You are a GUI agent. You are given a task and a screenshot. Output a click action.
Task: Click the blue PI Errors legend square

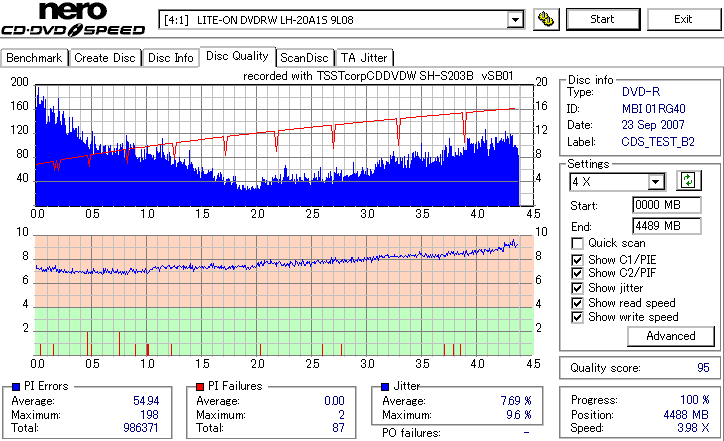point(16,387)
